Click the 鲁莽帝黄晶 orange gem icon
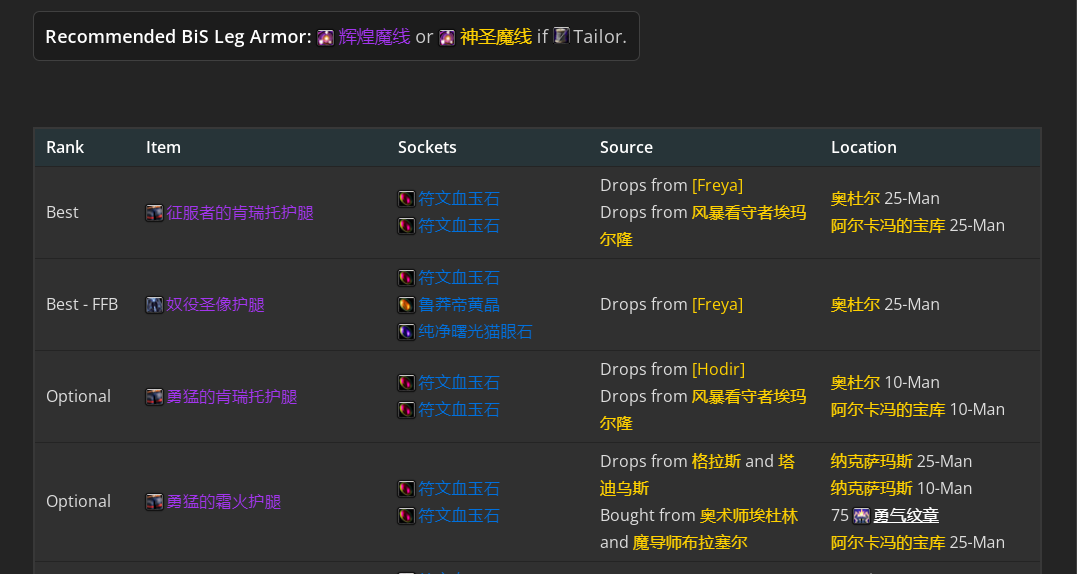 pyautogui.click(x=407, y=305)
